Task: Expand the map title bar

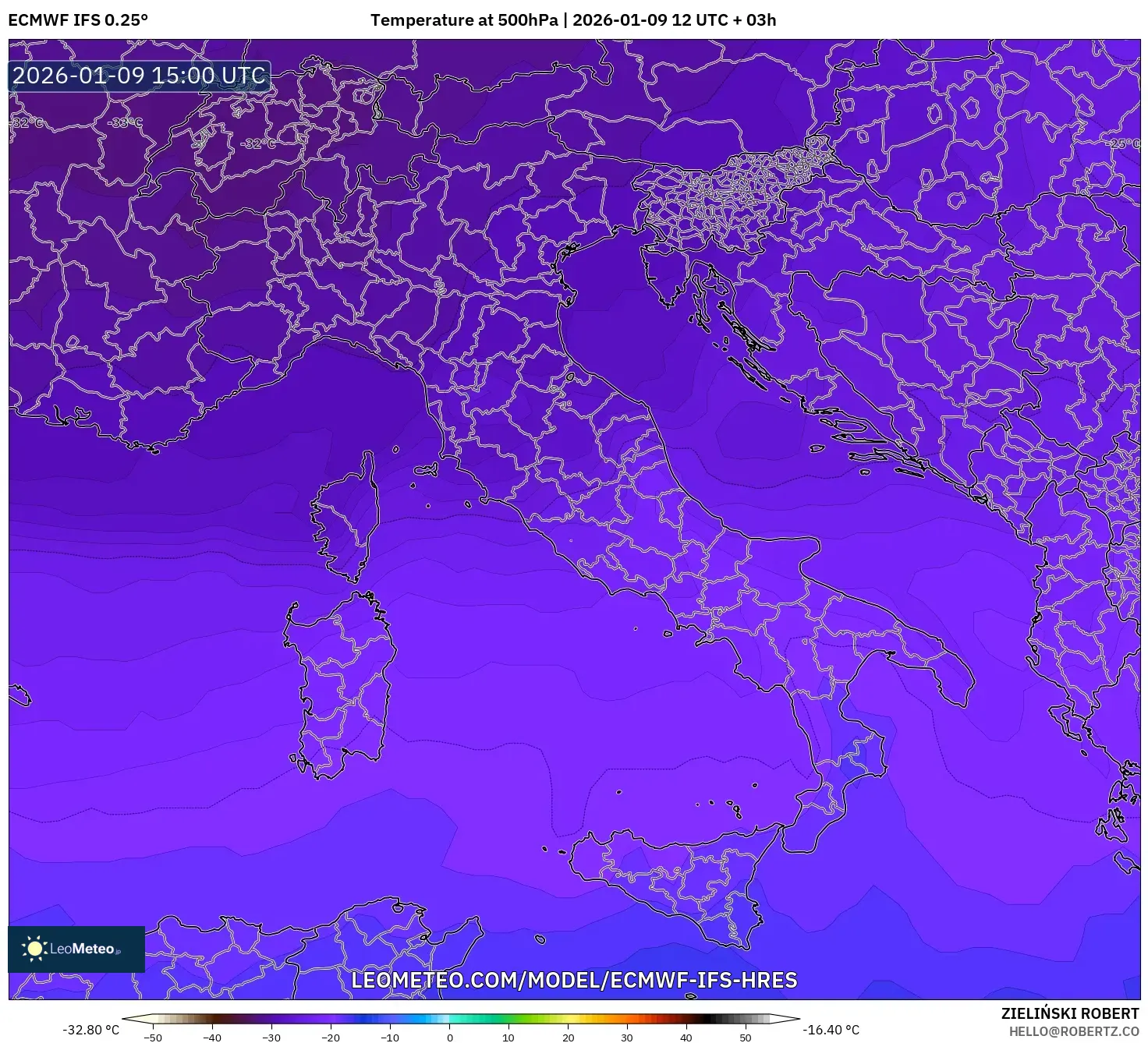Action: (x=574, y=19)
